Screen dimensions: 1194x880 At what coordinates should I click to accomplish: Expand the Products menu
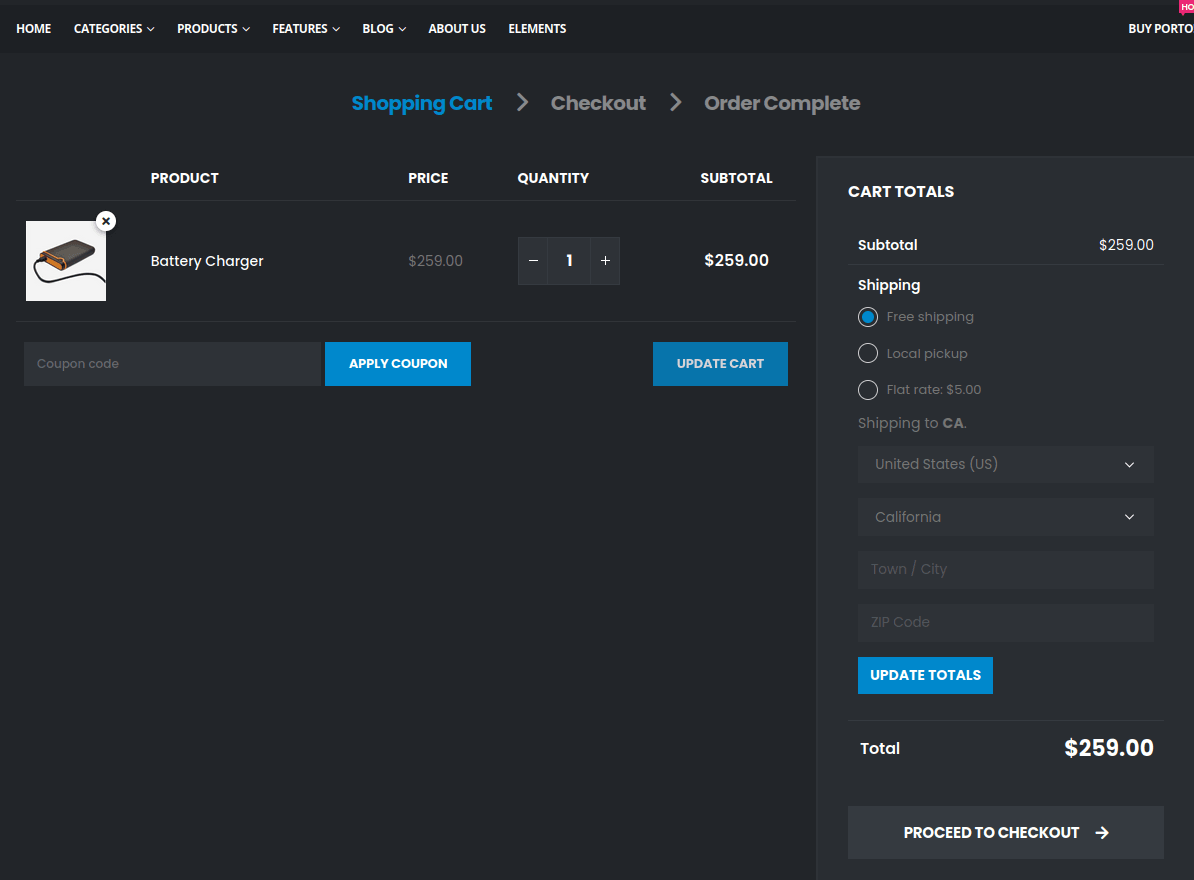[x=207, y=28]
